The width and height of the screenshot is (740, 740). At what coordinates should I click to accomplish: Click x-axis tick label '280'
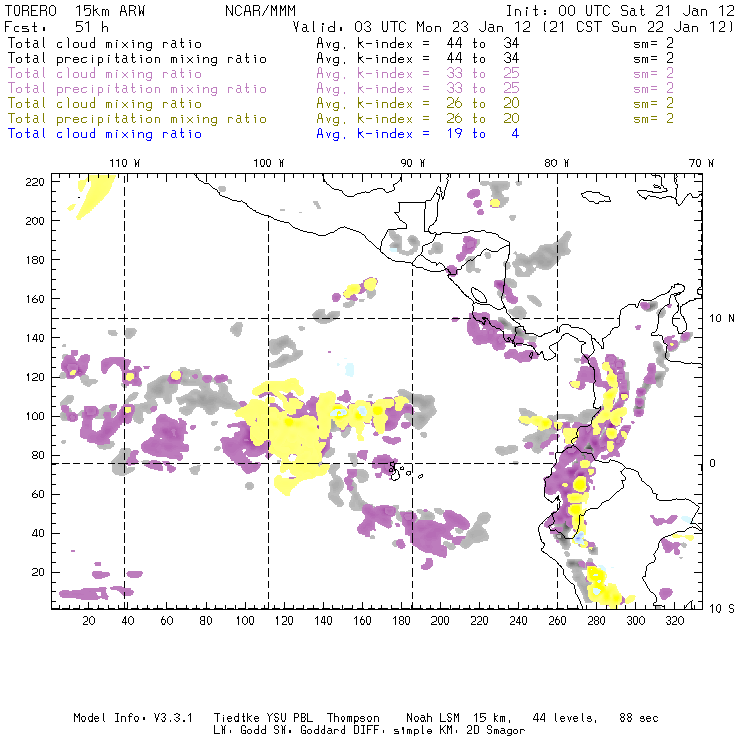coord(597,621)
